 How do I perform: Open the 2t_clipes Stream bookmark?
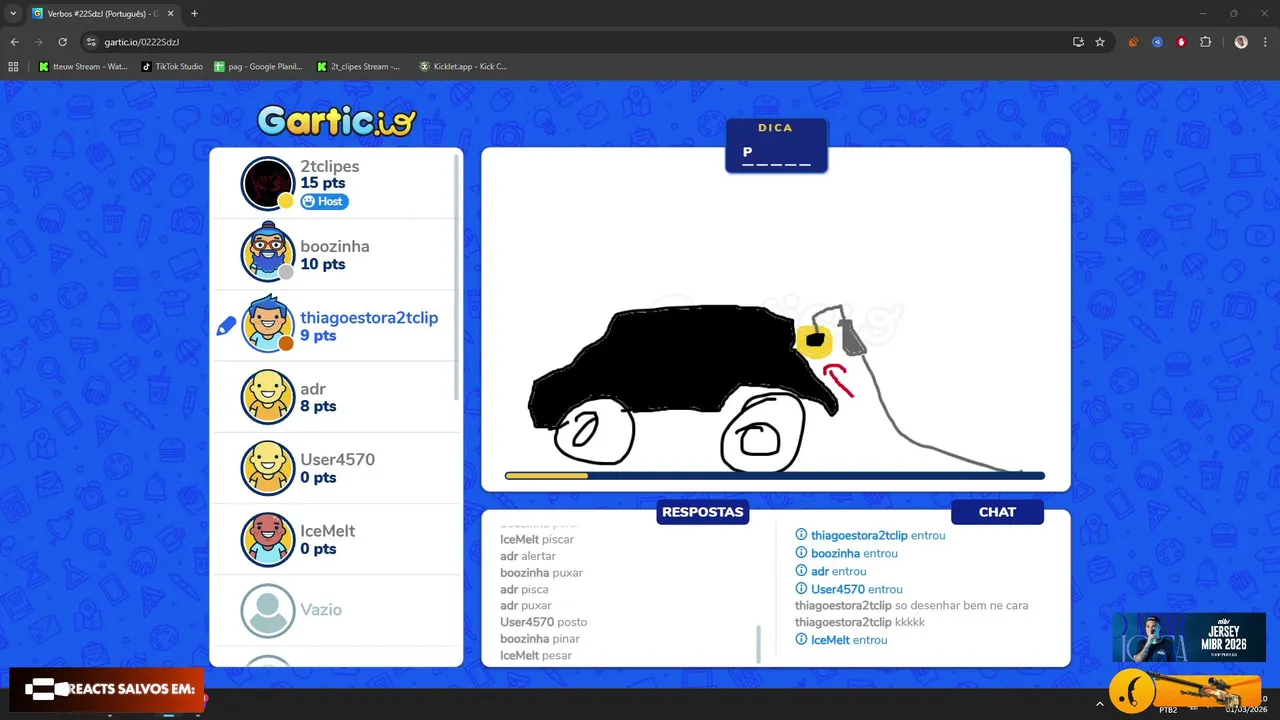358,67
